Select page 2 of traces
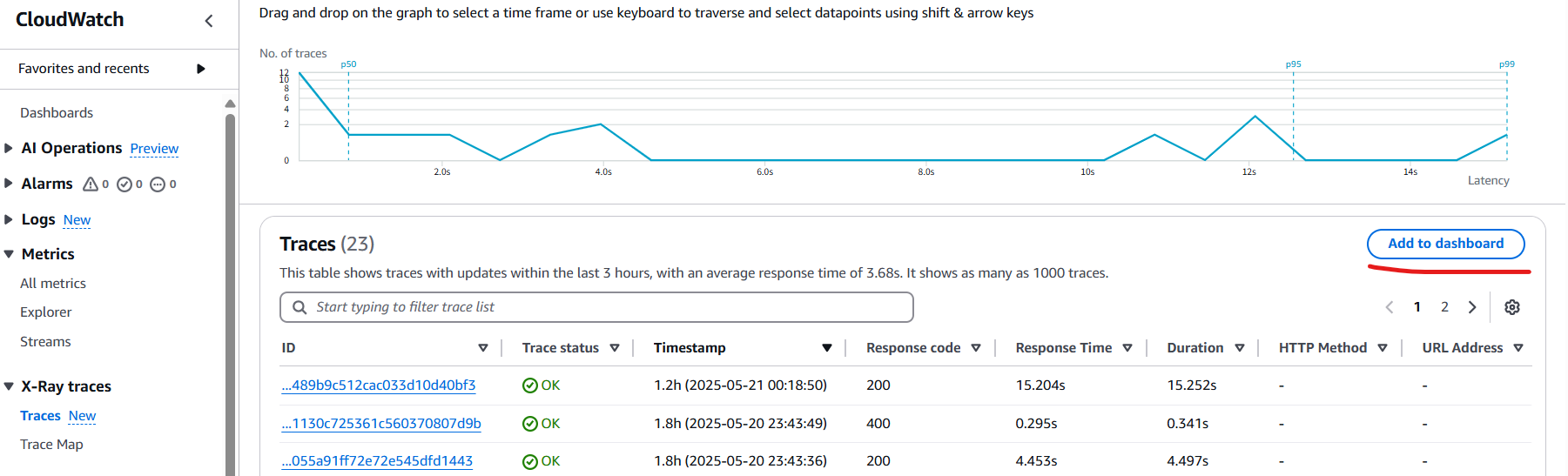Image resolution: width=1568 pixels, height=476 pixels. 1444,307
